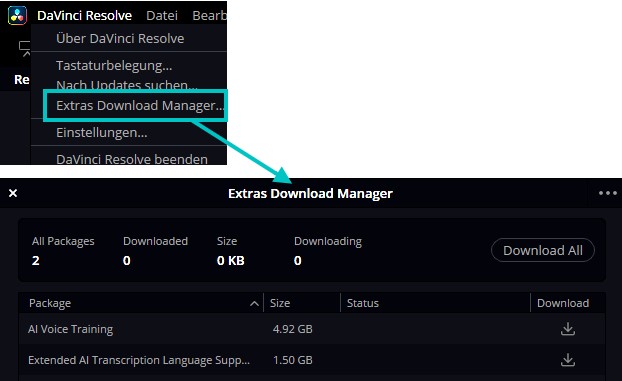Open Einstellungen... from the menu
Screen dimensions: 622x381
[x=102, y=133]
